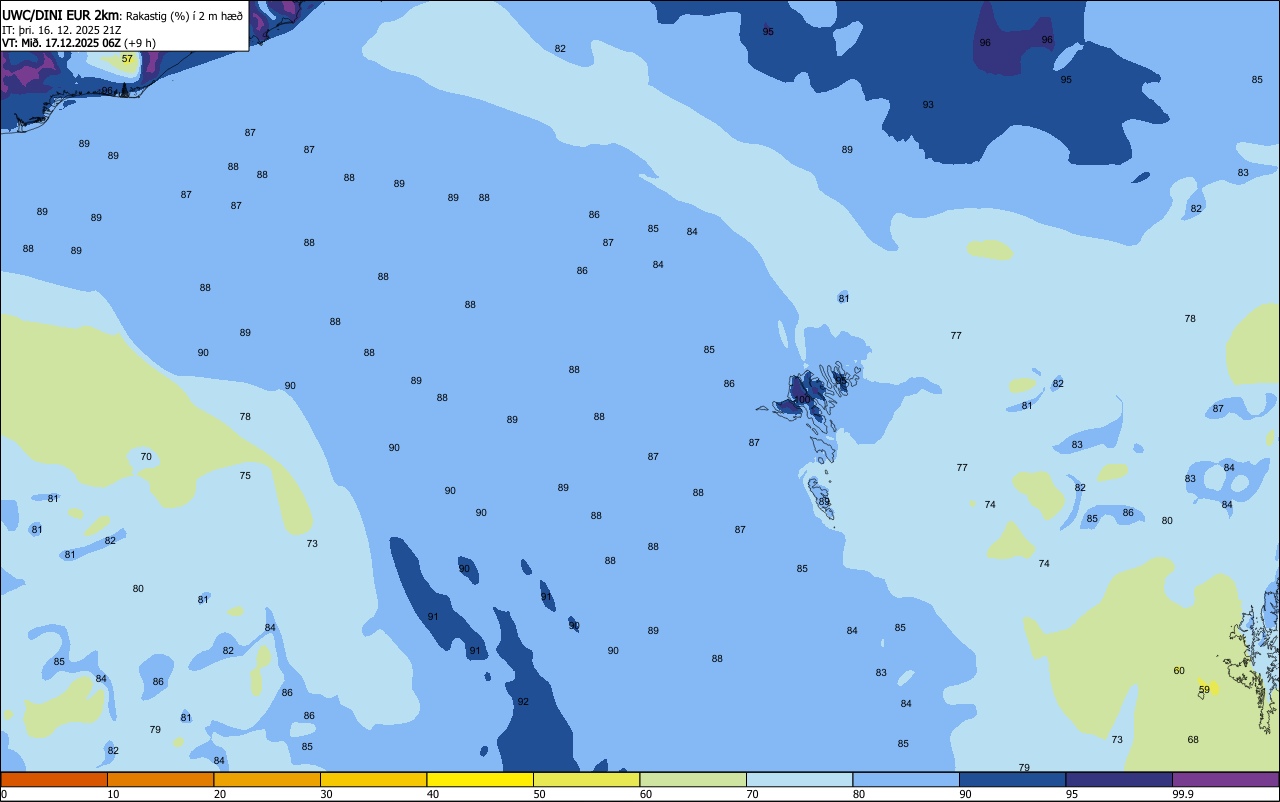Select the orange 10–20 legend color segment
The height and width of the screenshot is (802, 1280).
pyautogui.click(x=160, y=779)
